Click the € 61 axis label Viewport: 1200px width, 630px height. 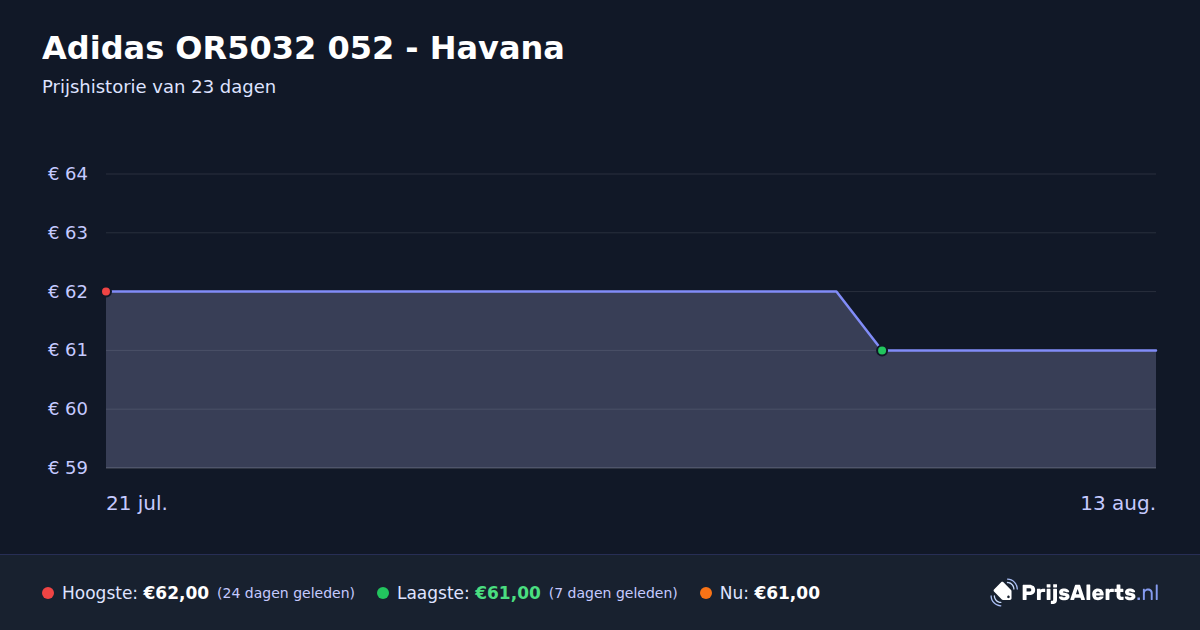click(x=68, y=350)
